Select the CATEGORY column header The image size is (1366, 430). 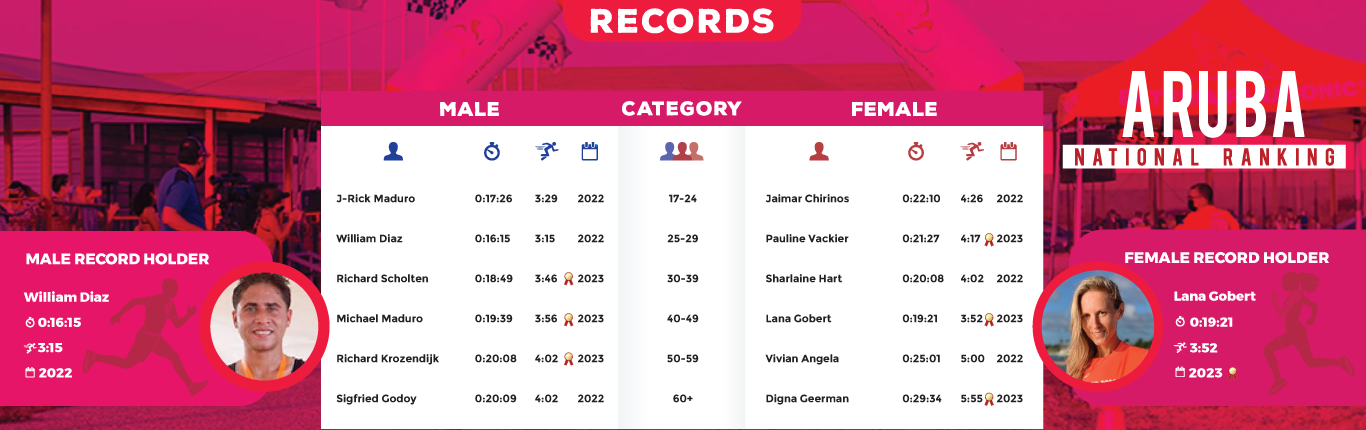click(681, 109)
